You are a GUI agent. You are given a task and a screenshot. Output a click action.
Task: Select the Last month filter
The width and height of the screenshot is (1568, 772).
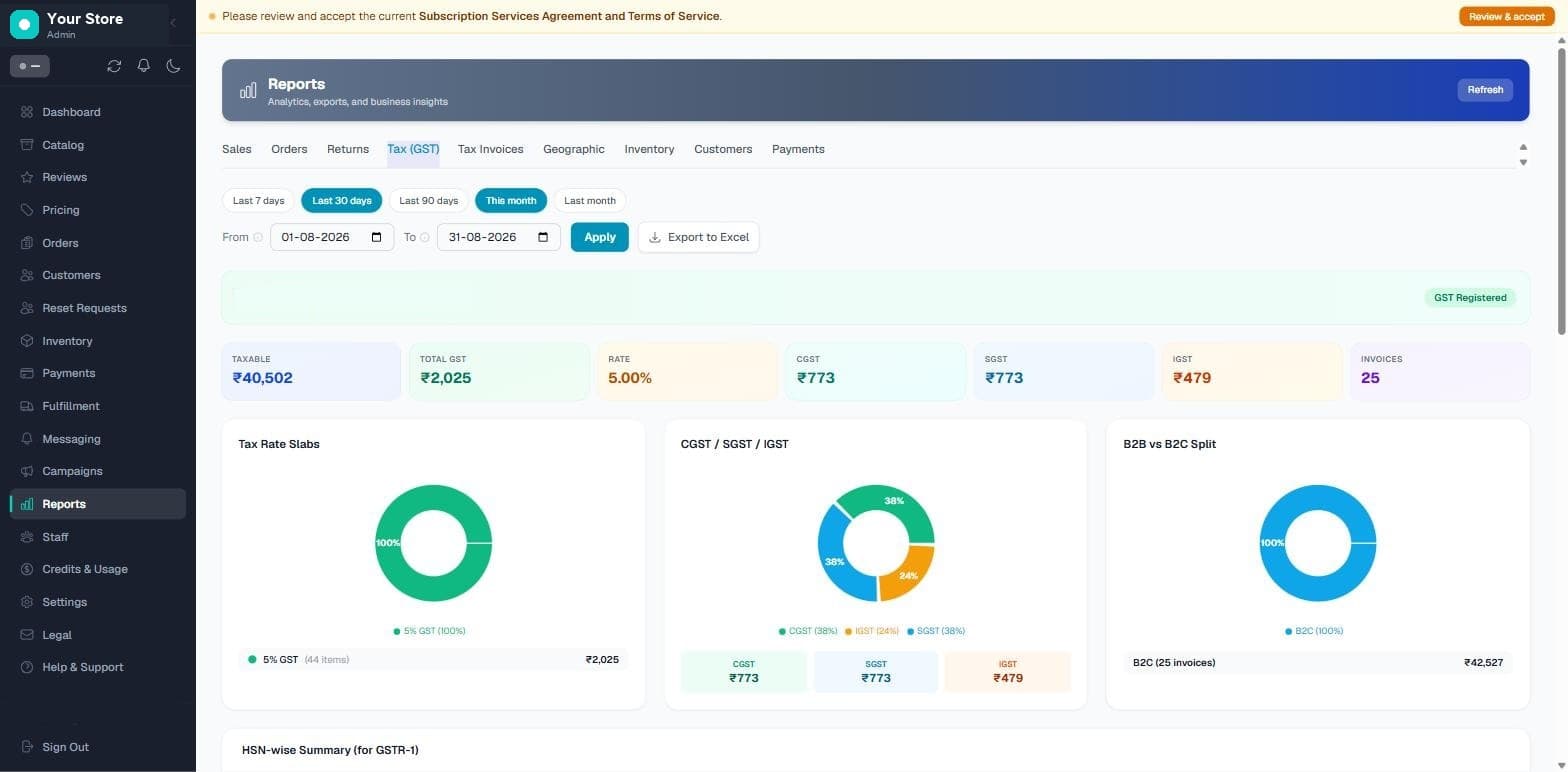(x=590, y=201)
